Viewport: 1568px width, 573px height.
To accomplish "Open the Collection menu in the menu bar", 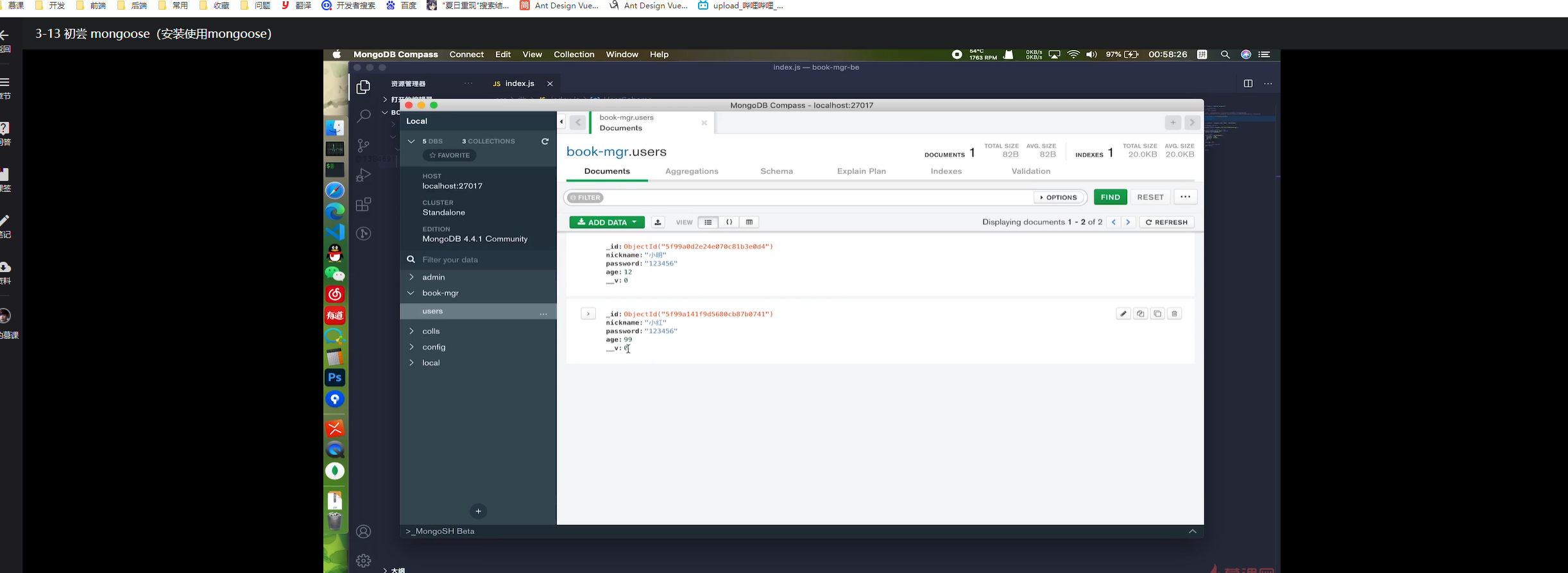I will click(574, 55).
